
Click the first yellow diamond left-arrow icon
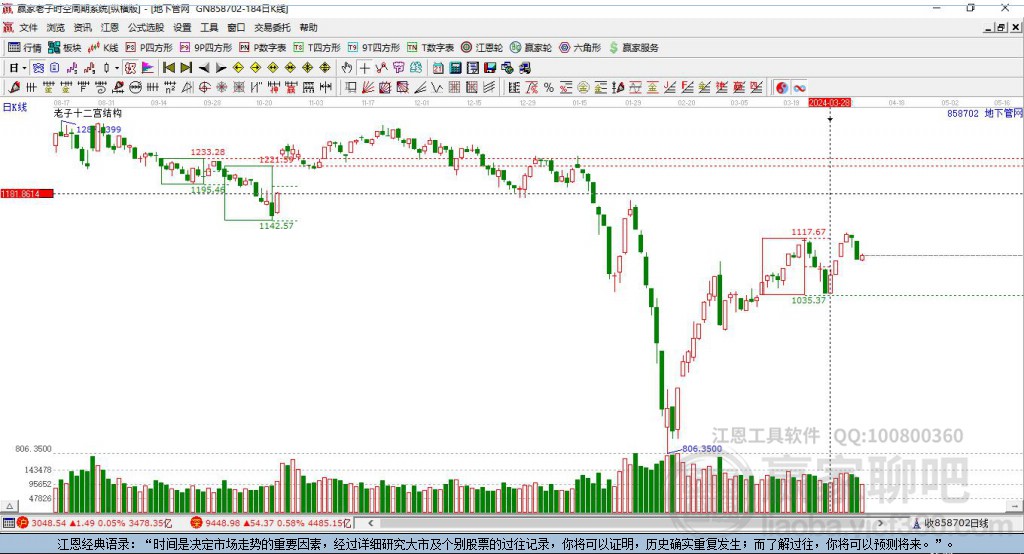pos(238,68)
